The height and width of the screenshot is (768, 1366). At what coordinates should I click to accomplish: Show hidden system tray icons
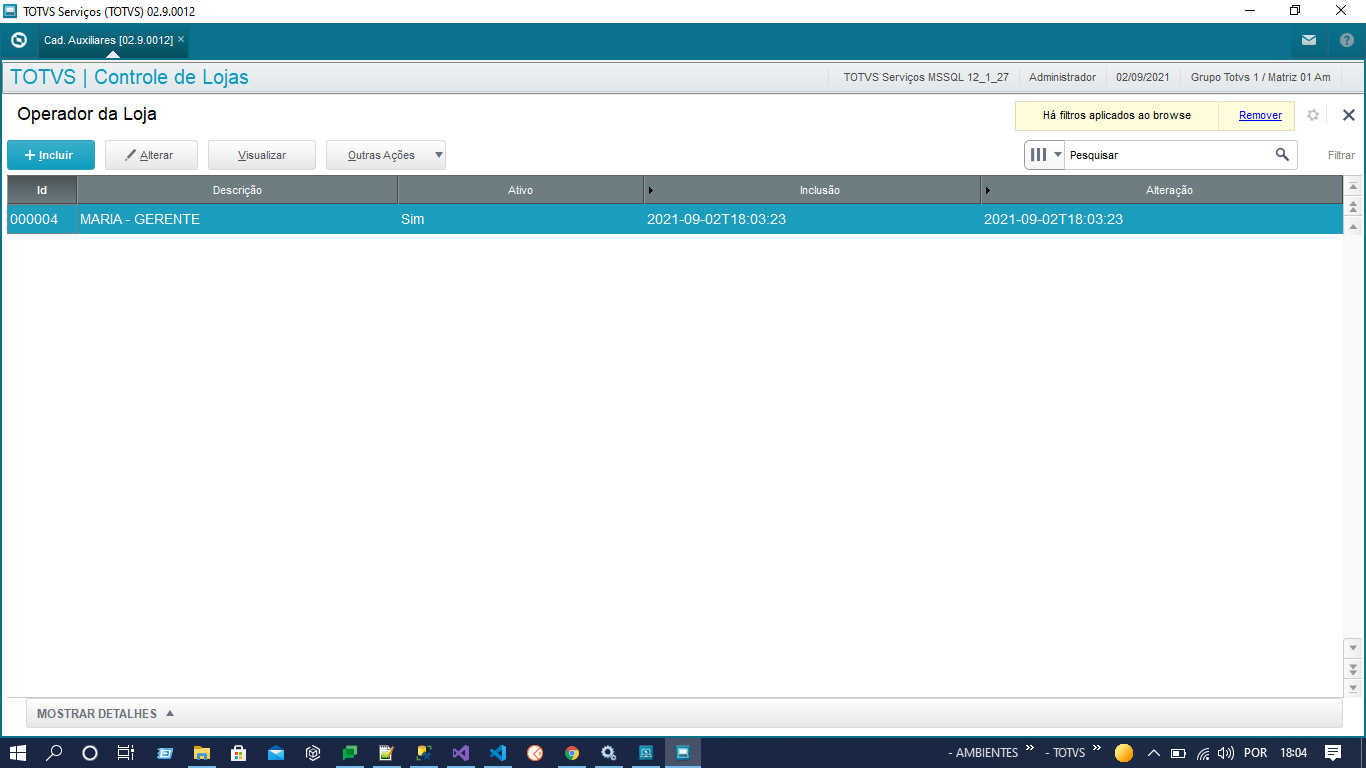1153,753
